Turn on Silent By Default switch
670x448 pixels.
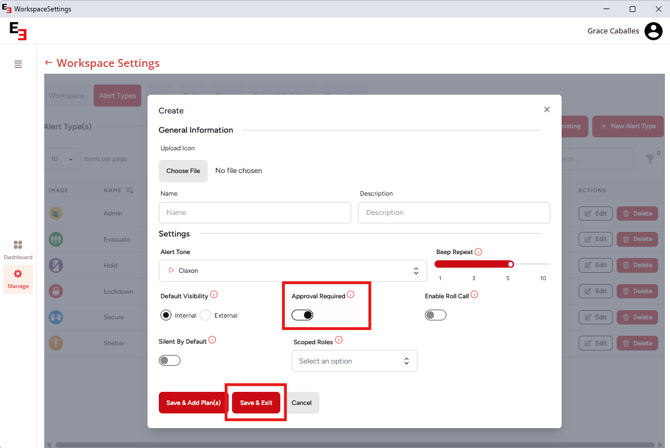(170, 360)
